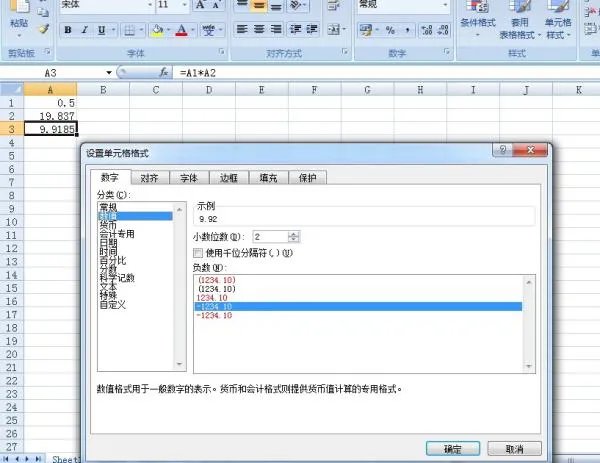Increase font size with large A icon

tap(200, 5)
